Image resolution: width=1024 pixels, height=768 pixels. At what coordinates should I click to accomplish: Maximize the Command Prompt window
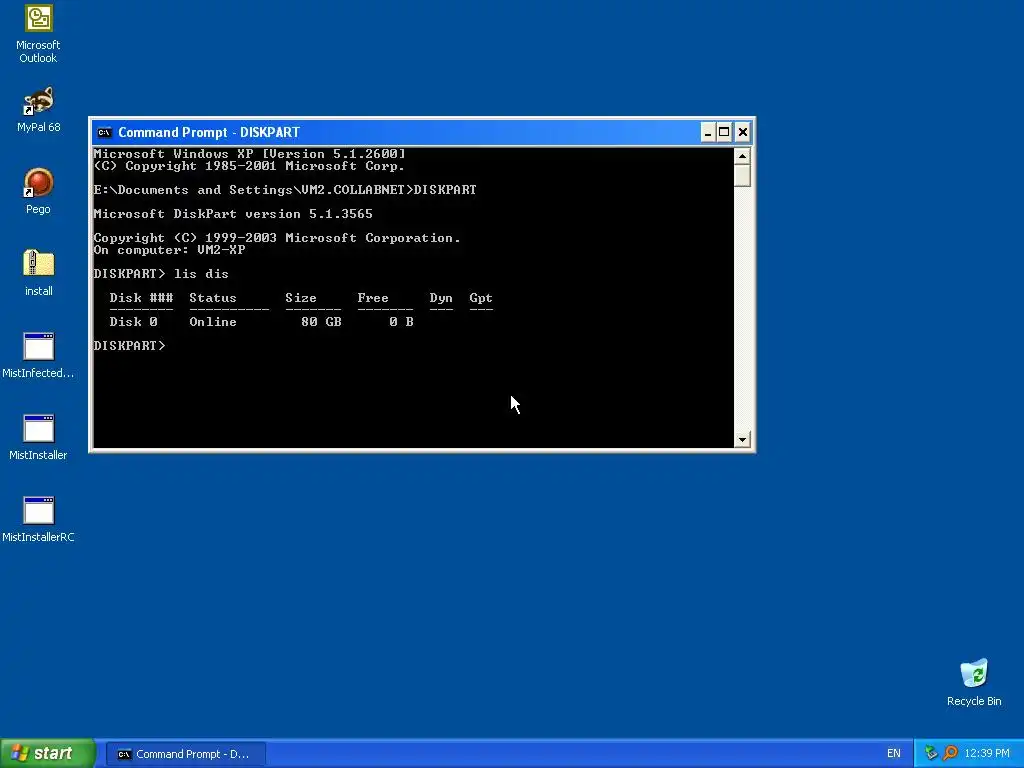point(724,133)
